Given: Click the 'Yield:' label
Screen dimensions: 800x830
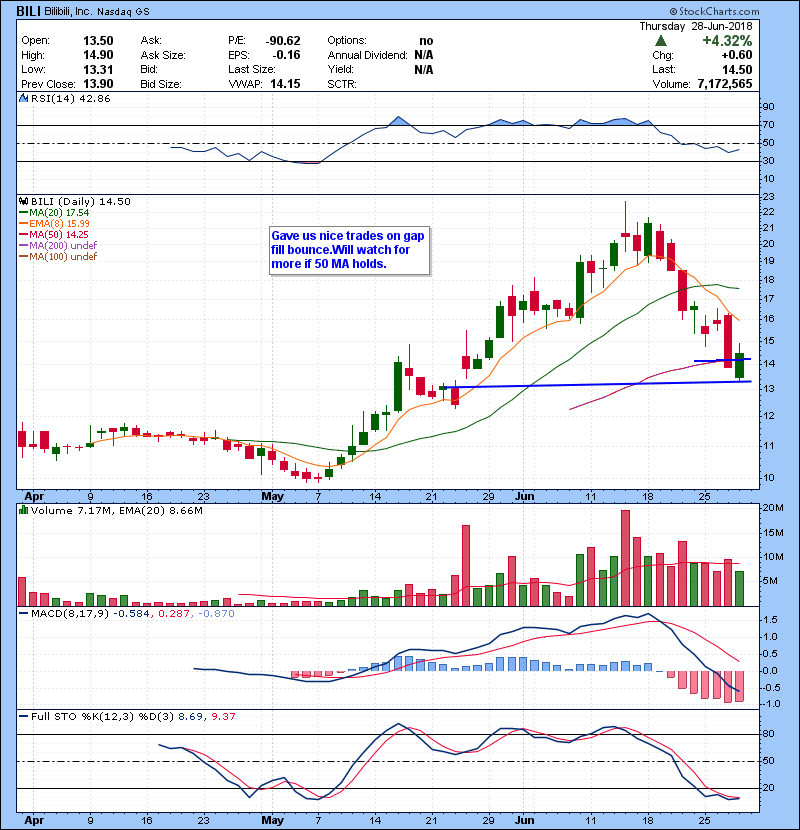Looking at the screenshot, I should coord(340,69).
